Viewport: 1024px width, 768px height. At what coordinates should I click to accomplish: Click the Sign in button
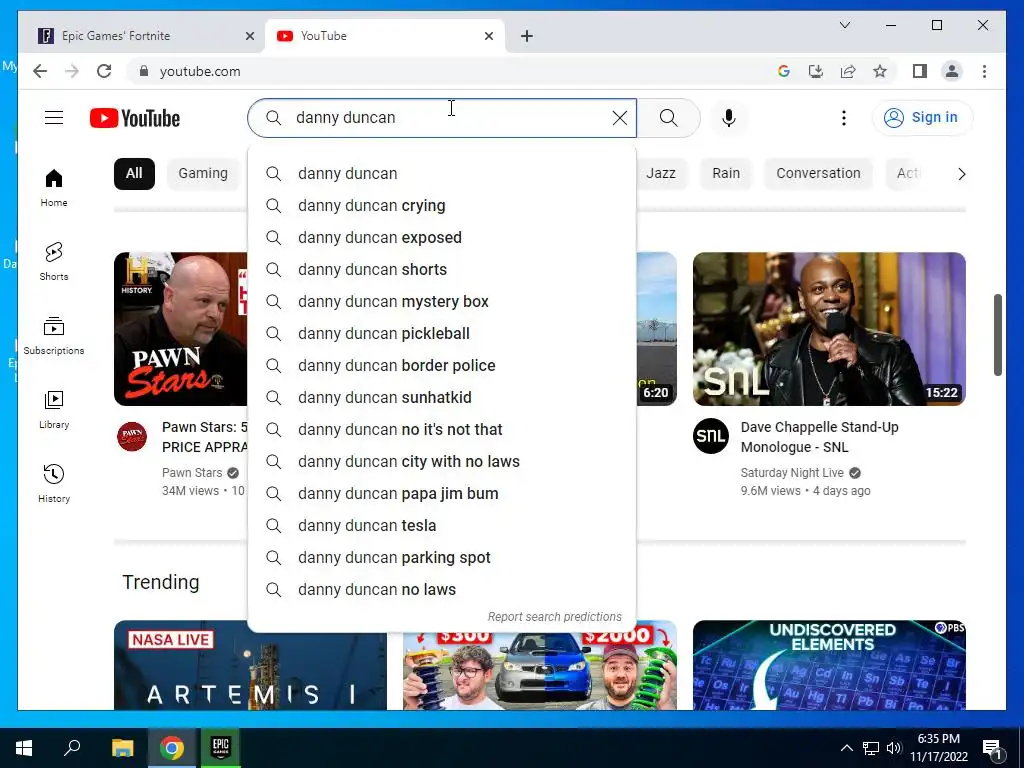(x=922, y=118)
